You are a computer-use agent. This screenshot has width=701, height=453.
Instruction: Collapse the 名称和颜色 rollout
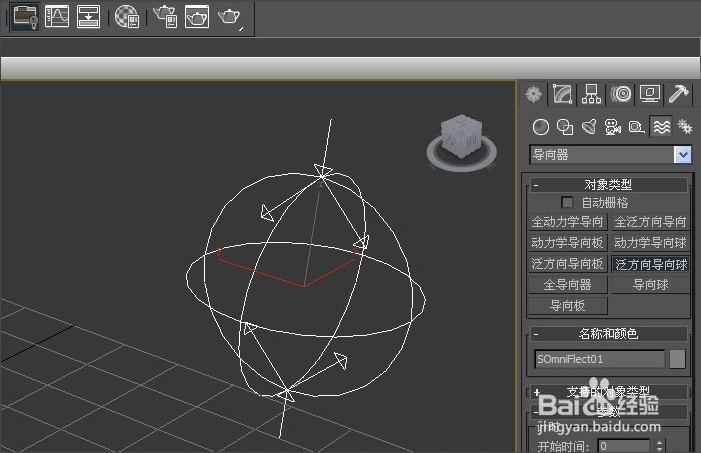(x=609, y=334)
